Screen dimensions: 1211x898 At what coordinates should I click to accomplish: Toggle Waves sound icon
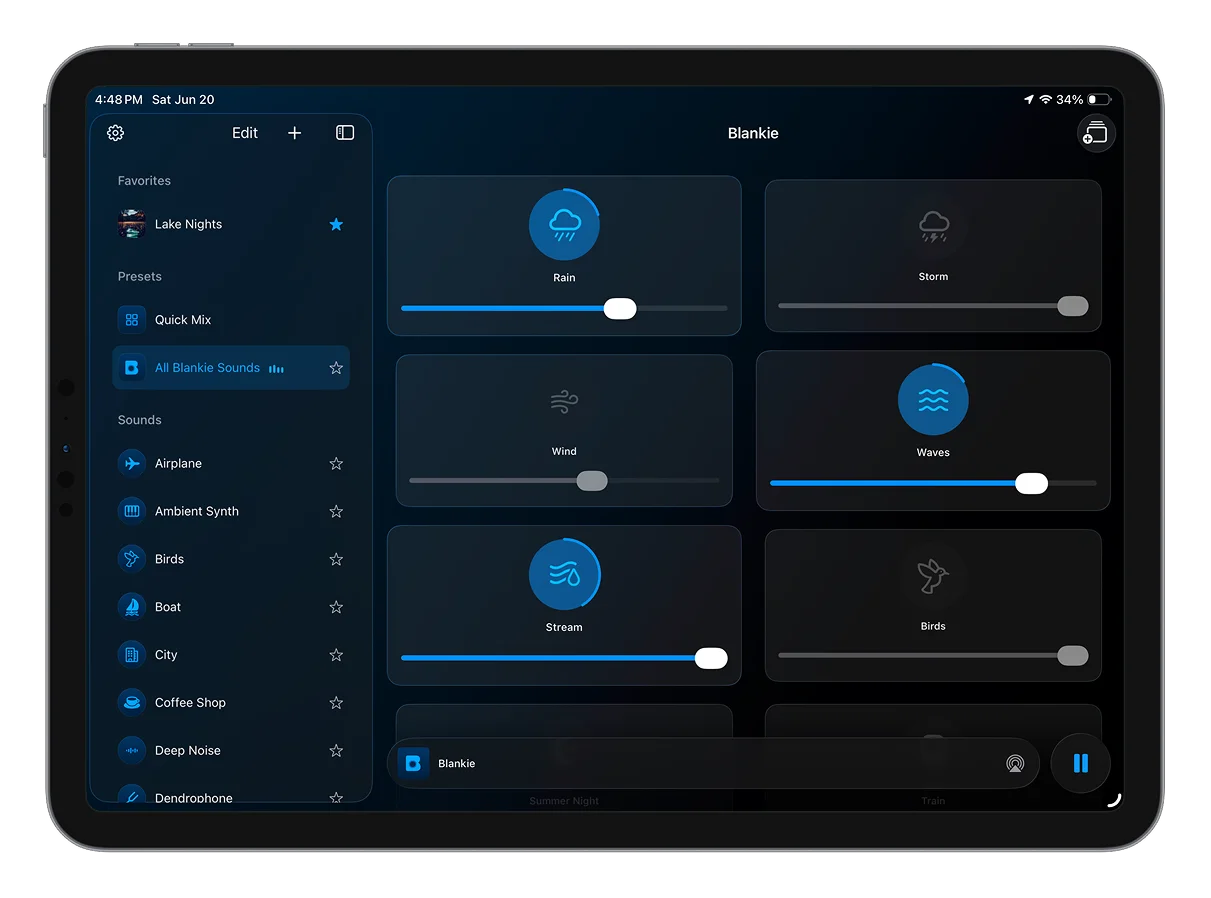pyautogui.click(x=933, y=400)
